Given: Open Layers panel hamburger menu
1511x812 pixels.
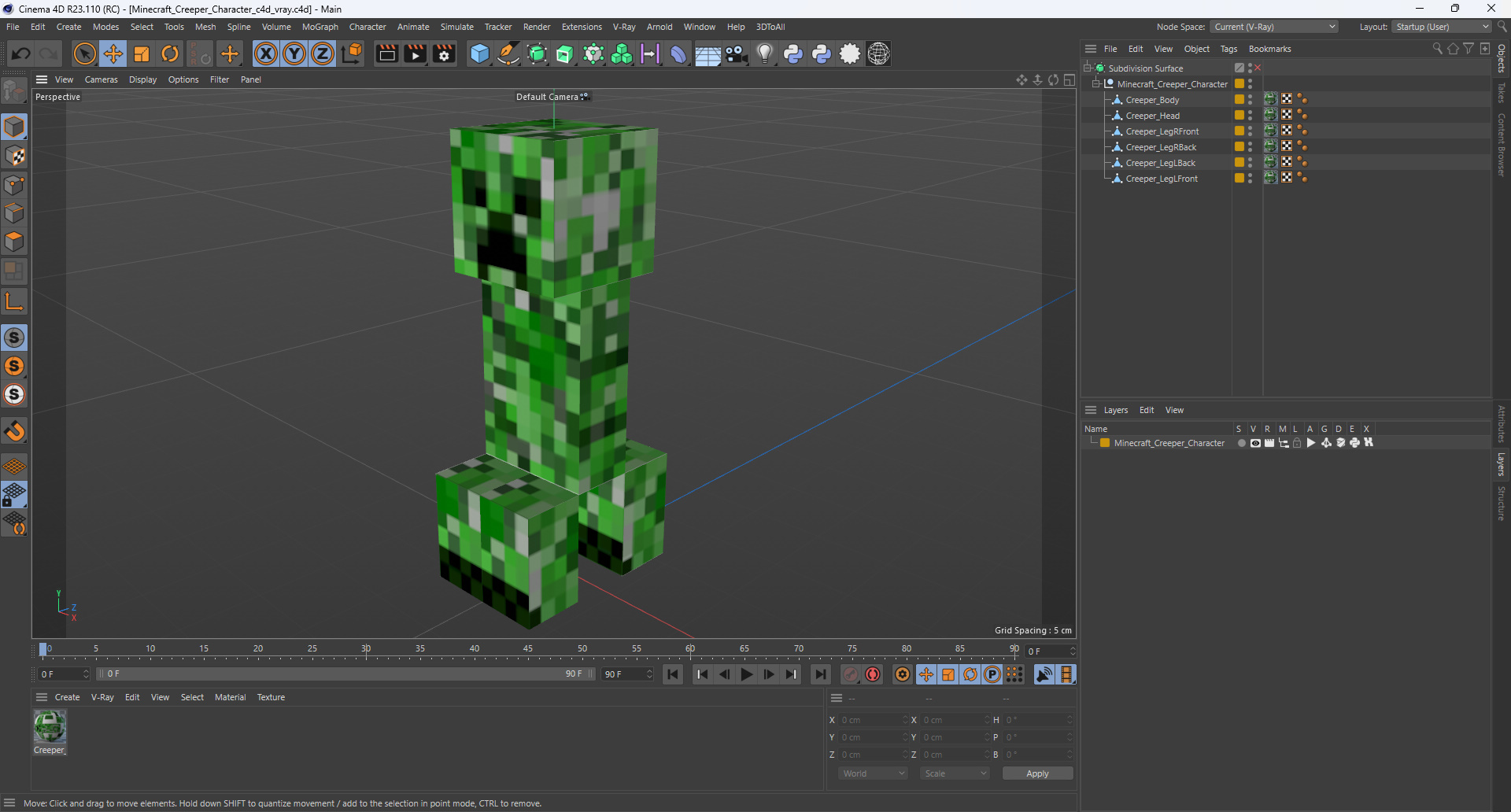Looking at the screenshot, I should coord(1091,410).
